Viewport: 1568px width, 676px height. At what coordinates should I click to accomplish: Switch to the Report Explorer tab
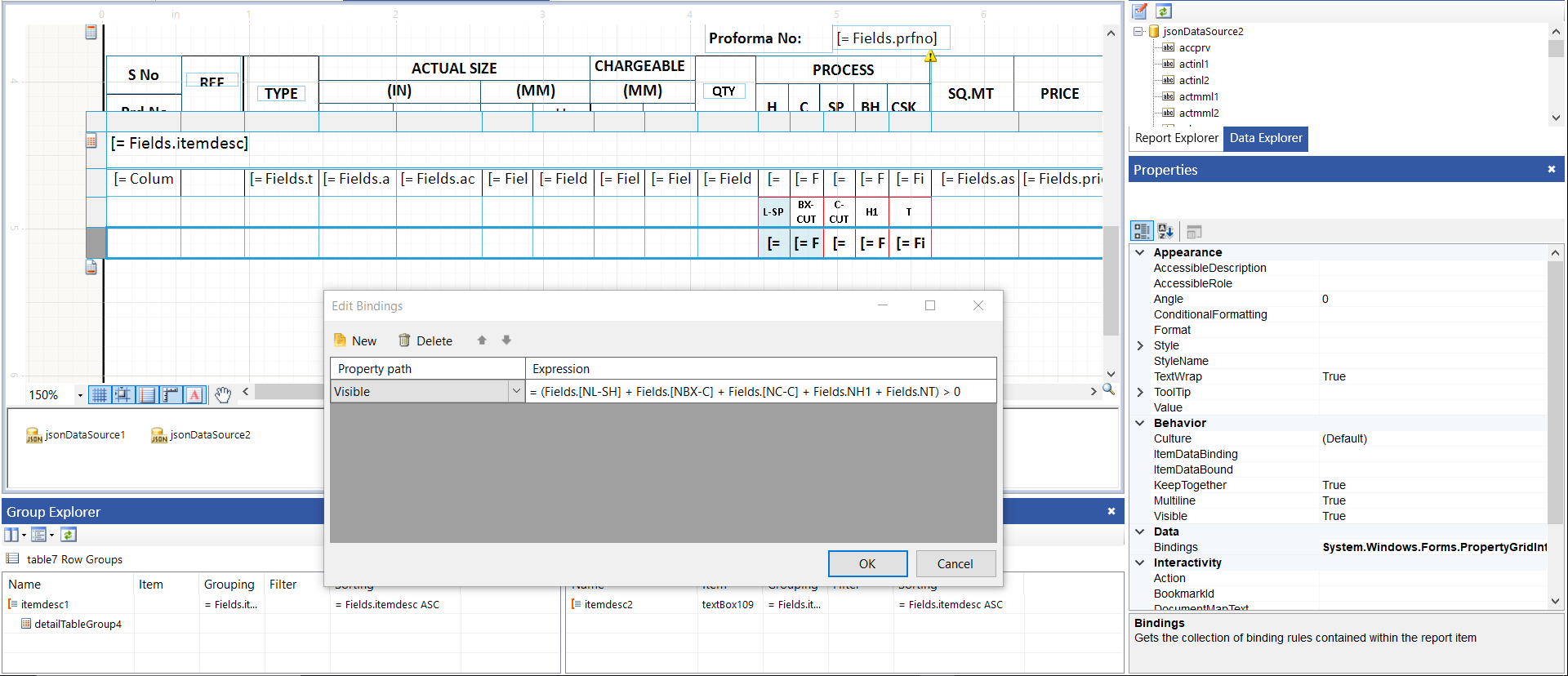tap(1176, 138)
